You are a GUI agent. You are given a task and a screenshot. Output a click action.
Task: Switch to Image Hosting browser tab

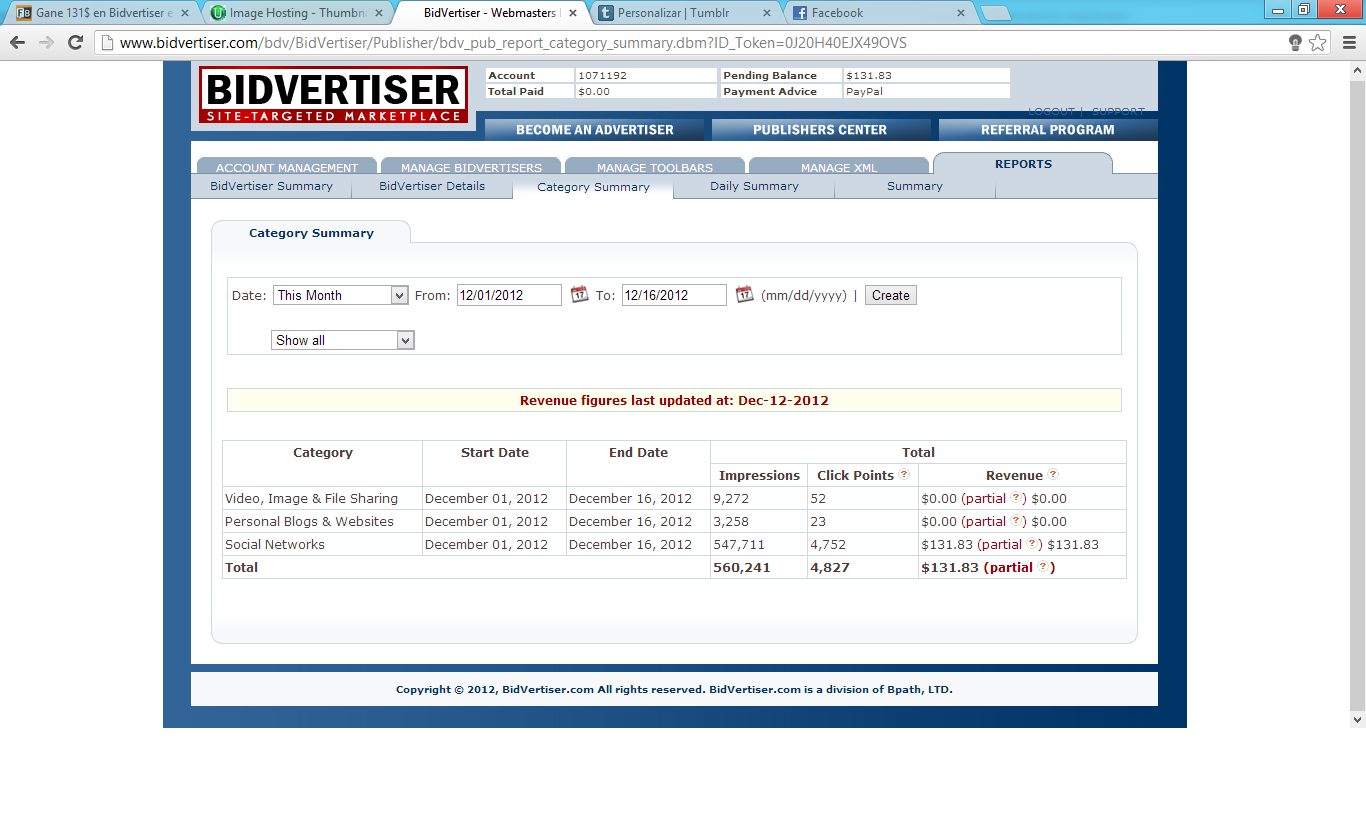(x=298, y=13)
